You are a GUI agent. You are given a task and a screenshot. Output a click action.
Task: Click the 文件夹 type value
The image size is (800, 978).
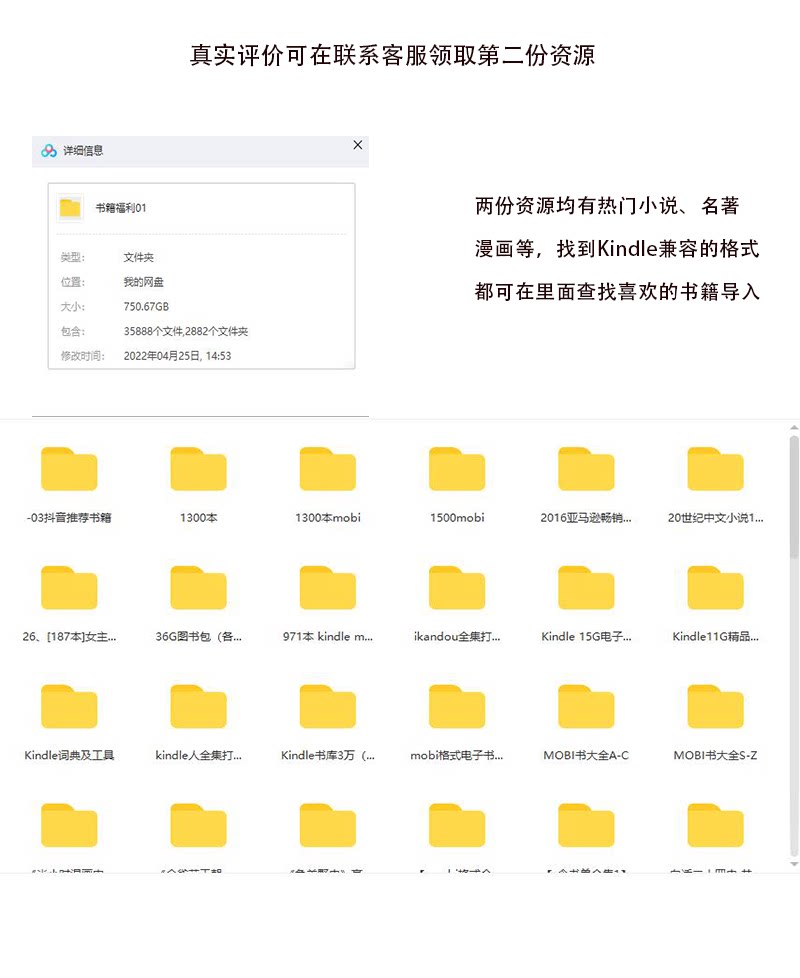(x=138, y=257)
